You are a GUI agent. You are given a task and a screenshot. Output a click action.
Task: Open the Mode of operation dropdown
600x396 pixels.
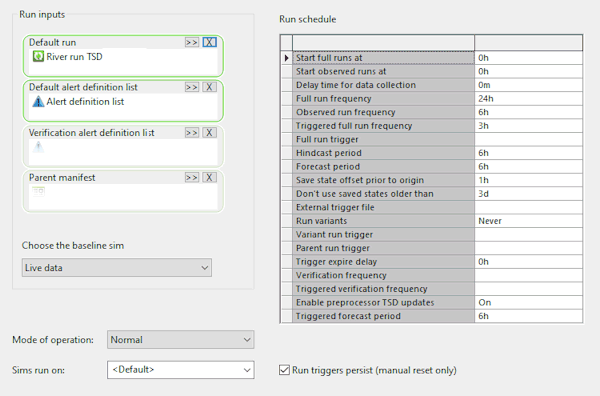tap(181, 340)
